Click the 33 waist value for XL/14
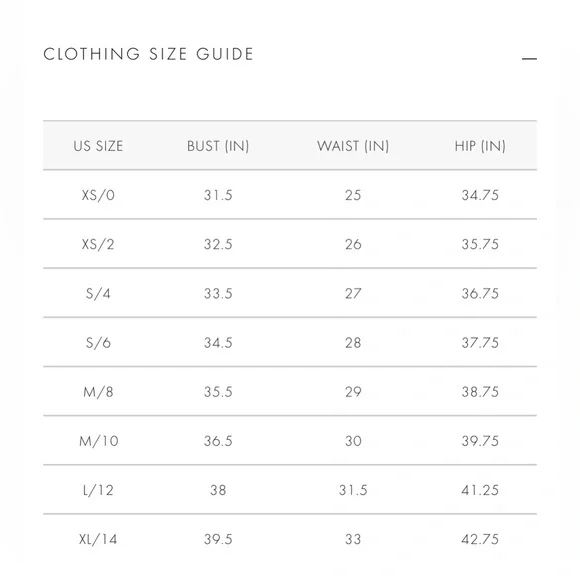The image size is (580, 580). [353, 539]
